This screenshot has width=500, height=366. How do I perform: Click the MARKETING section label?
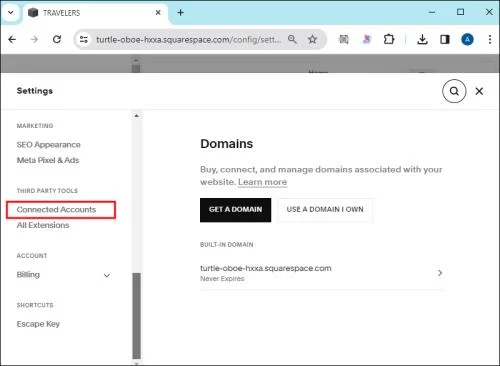pyautogui.click(x=35, y=126)
